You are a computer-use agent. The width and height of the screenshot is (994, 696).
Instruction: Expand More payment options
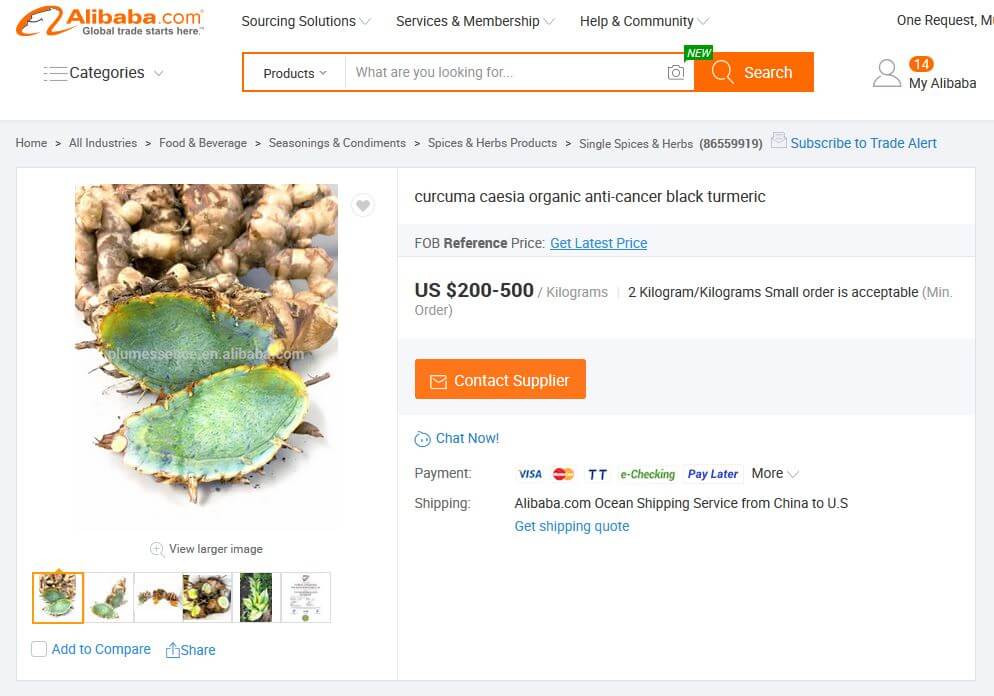pyautogui.click(x=775, y=473)
